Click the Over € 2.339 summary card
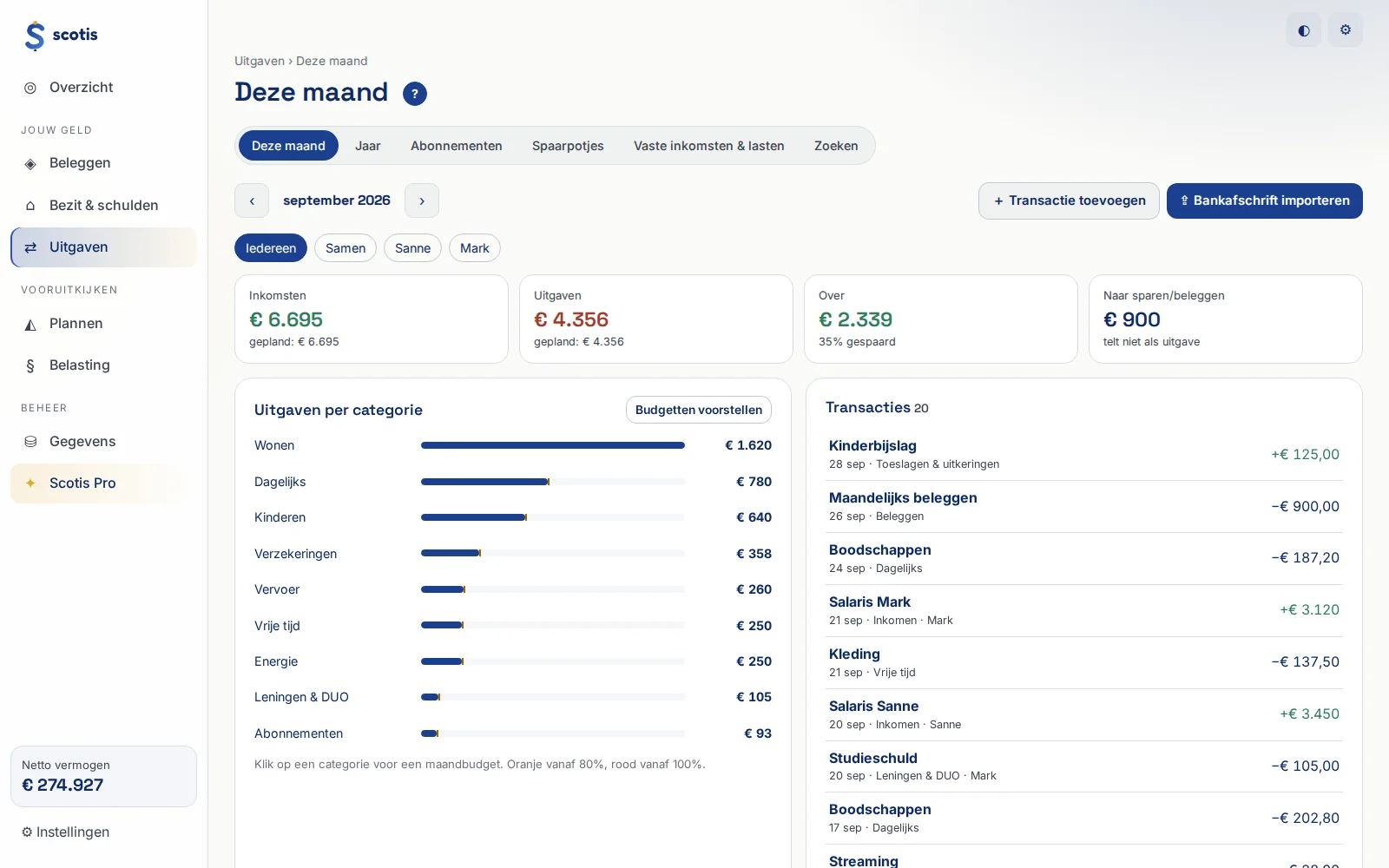Image resolution: width=1389 pixels, height=868 pixels. click(941, 319)
